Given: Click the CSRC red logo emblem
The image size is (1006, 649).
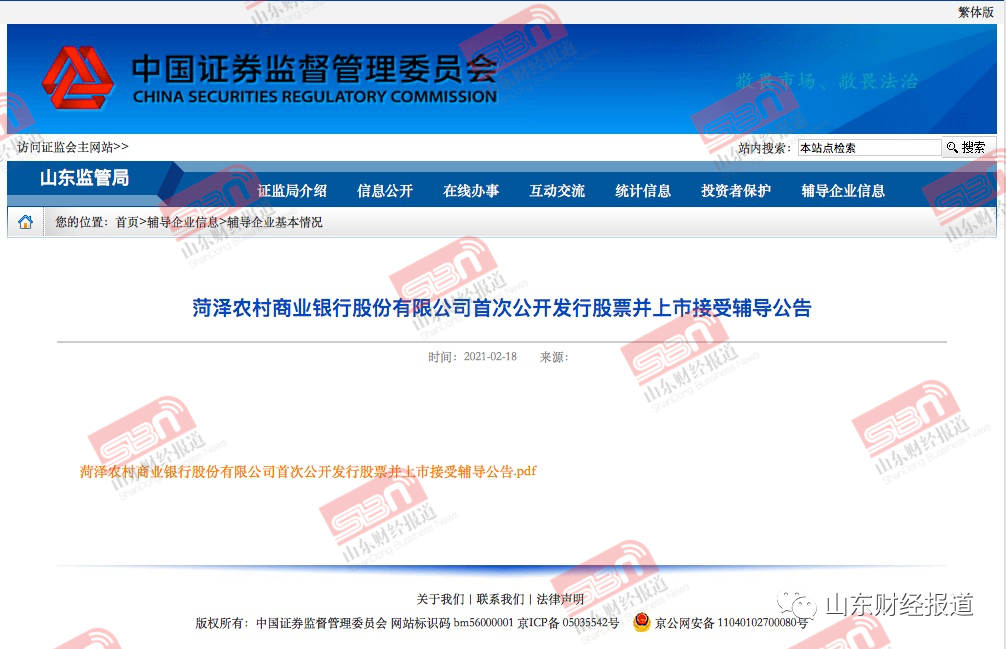Looking at the screenshot, I should (x=78, y=78).
